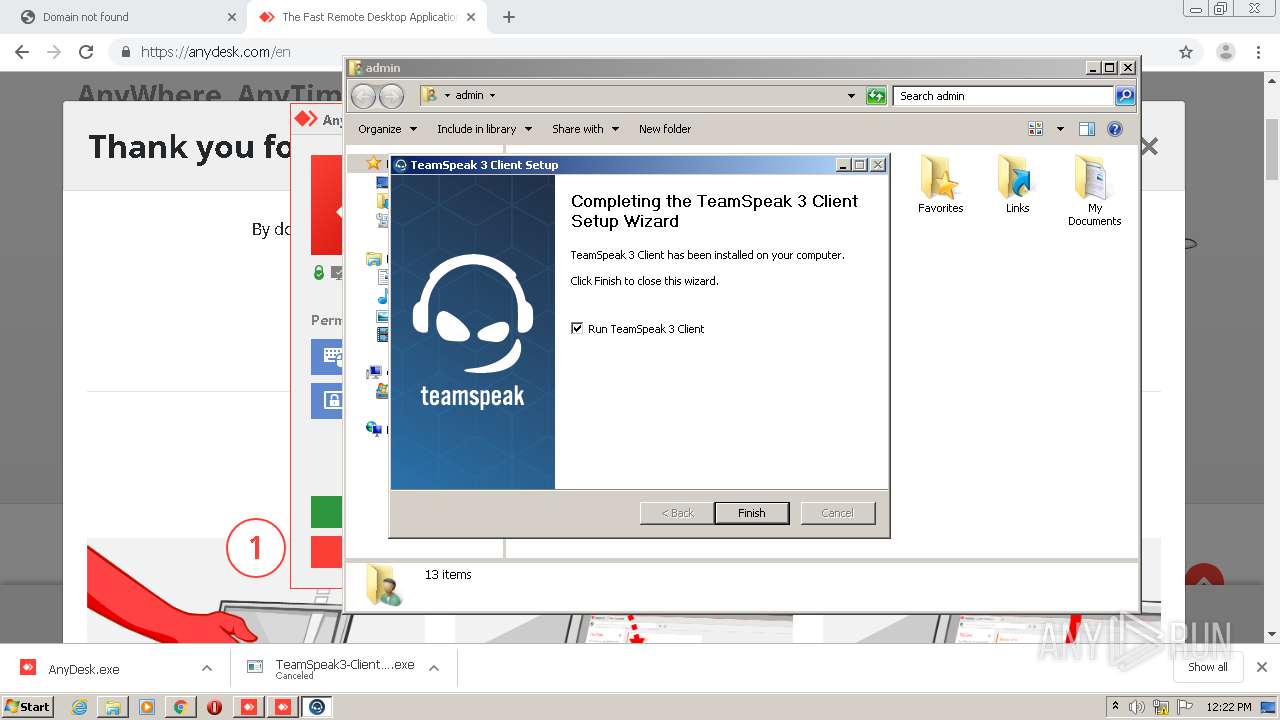Click Favorites star in Explorer navigation pane
This screenshot has width=1280, height=720.
pos(374,163)
